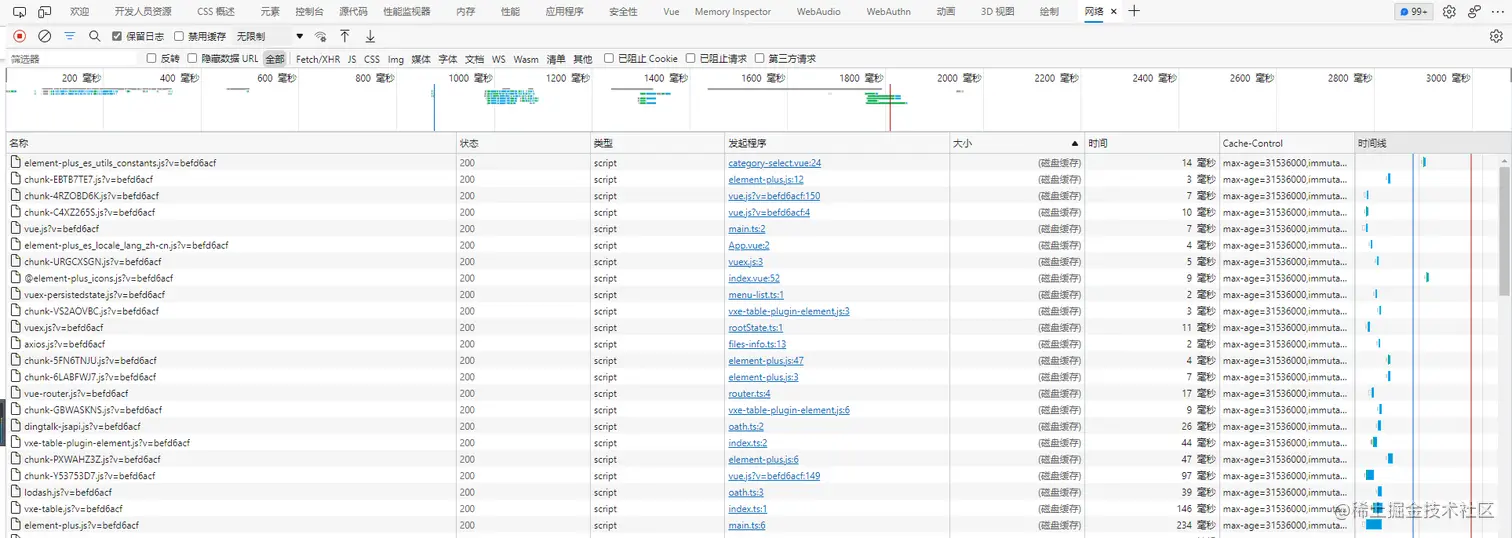This screenshot has width=1512, height=538.
Task: Uncheck 保留日志 checkbox
Action: point(117,36)
